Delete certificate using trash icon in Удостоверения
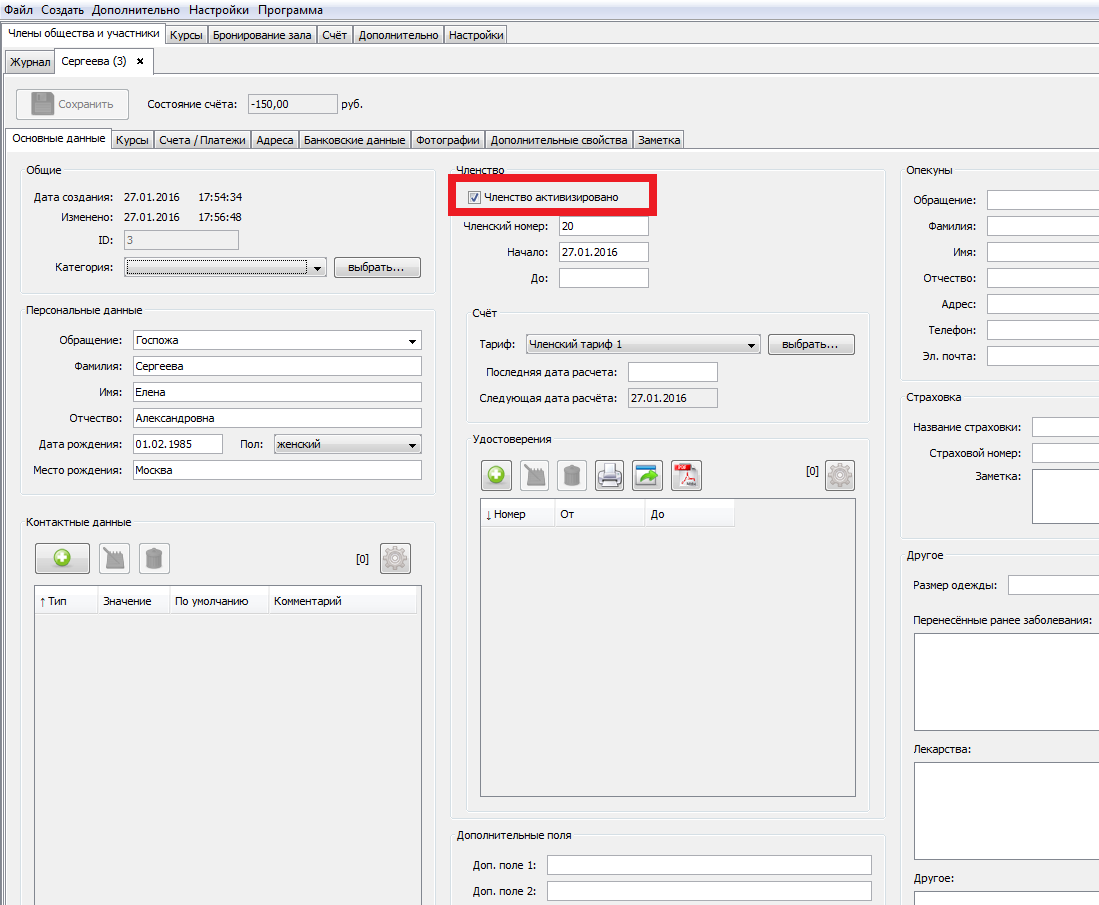The height and width of the screenshot is (905, 1099). [572, 475]
